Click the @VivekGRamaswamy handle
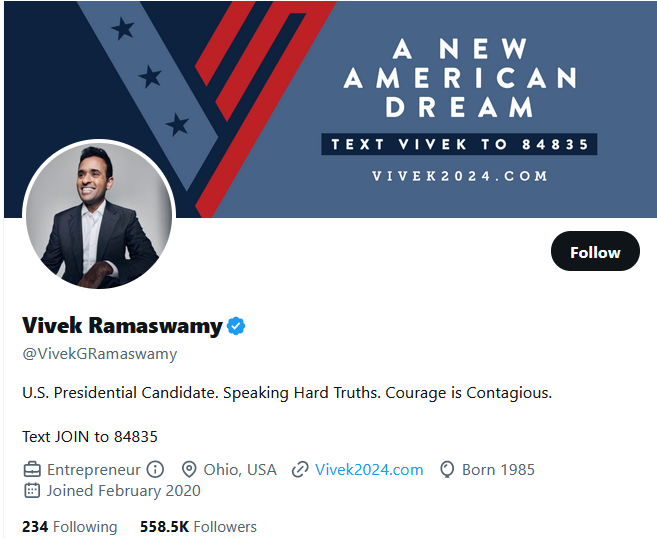The width and height of the screenshot is (657, 539). pyautogui.click(x=99, y=353)
